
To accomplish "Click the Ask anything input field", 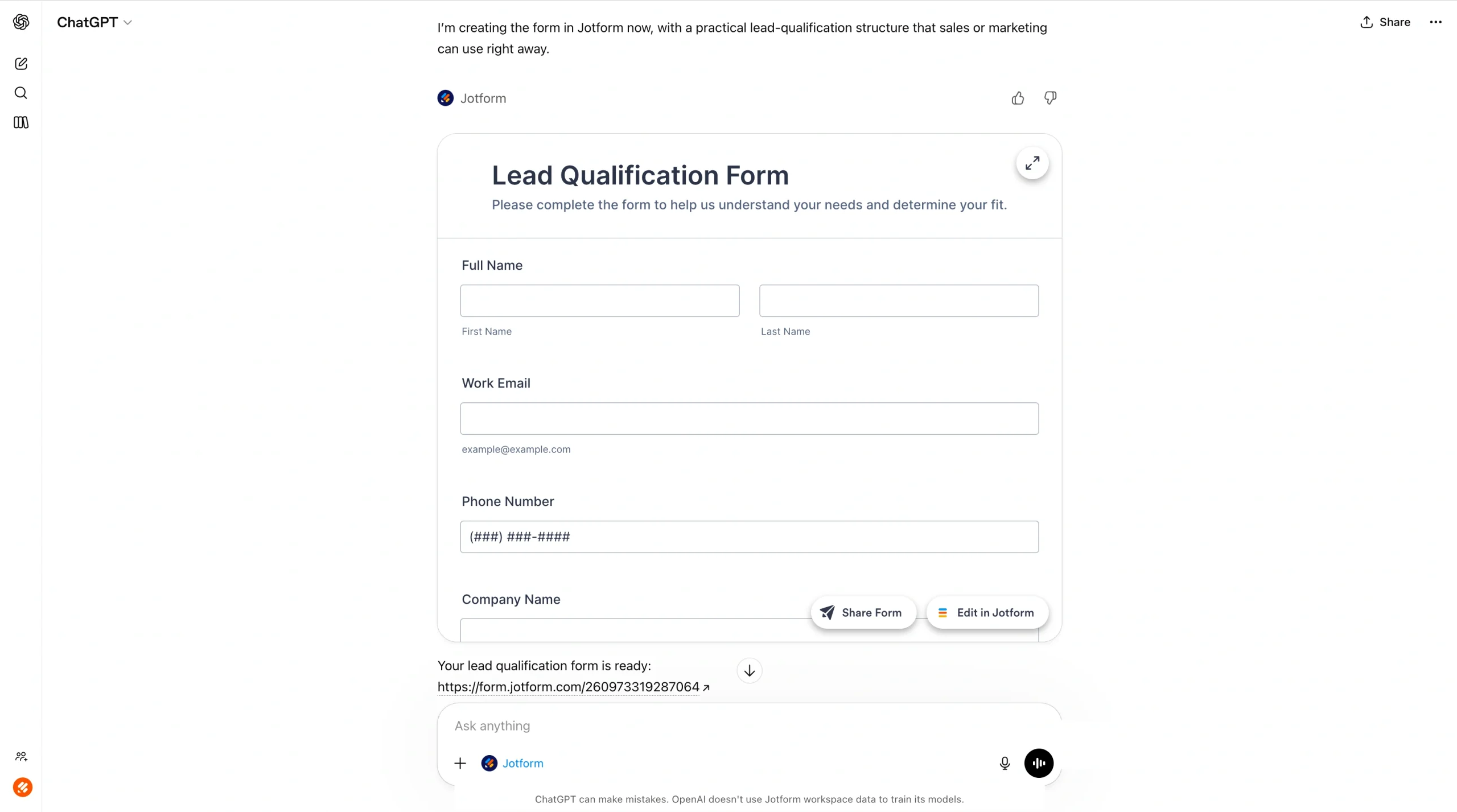I will [x=626, y=726].
